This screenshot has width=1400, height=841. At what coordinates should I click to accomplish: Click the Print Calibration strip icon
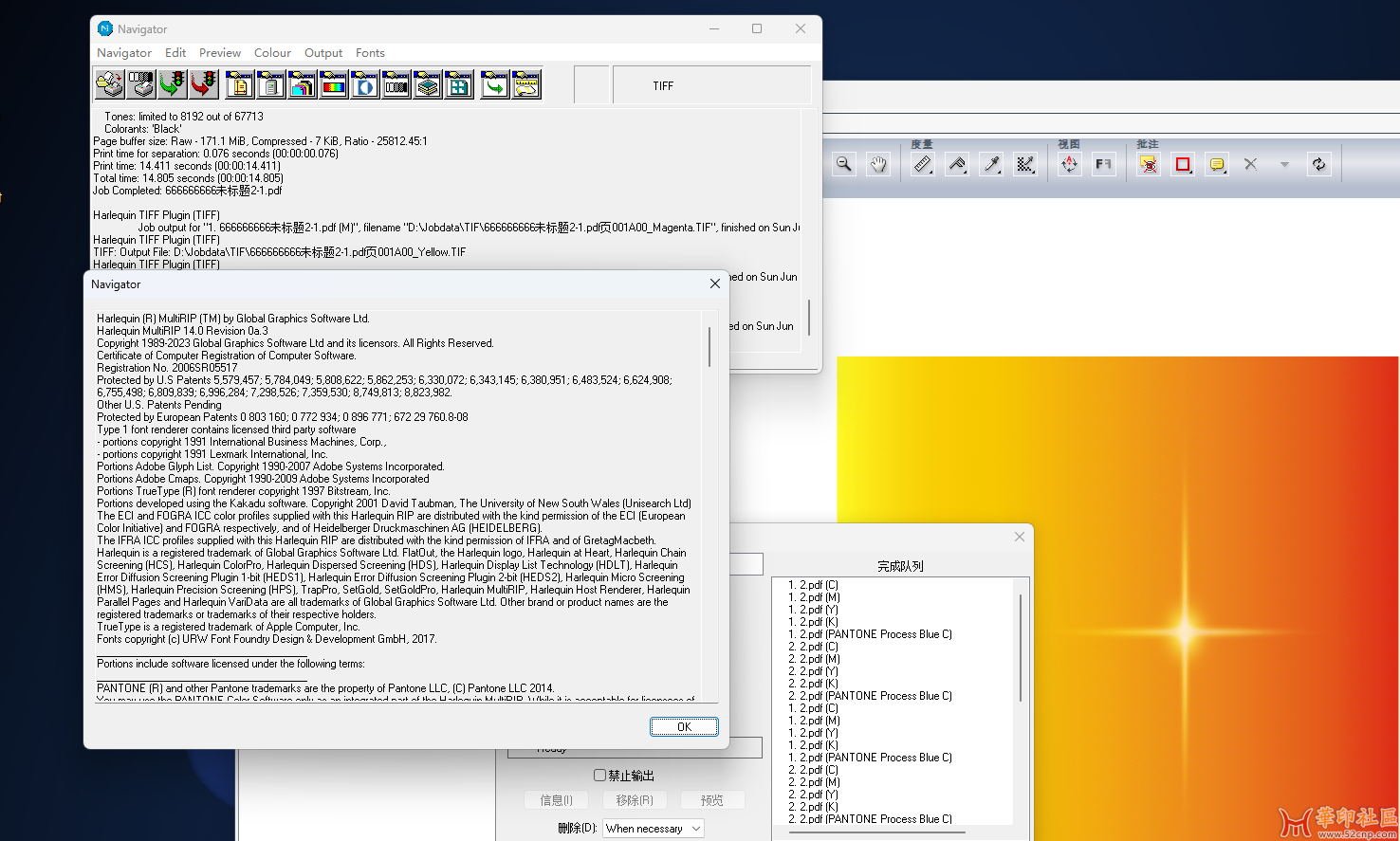click(141, 84)
